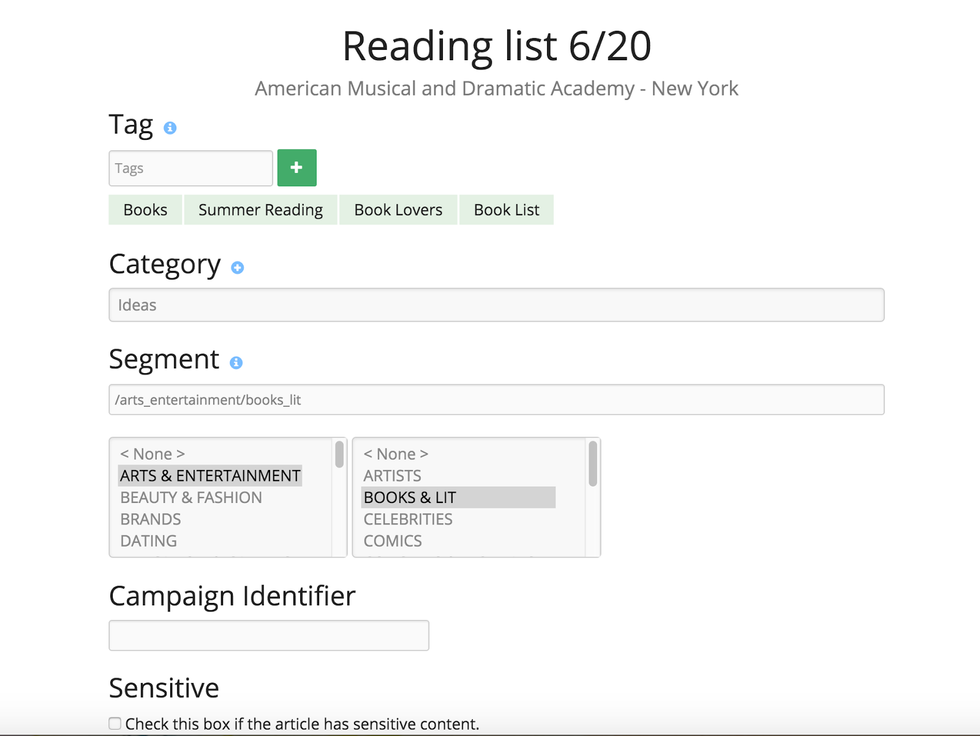980x736 pixels.
Task: Pick BRANDS from the segment list
Action: click(x=150, y=519)
